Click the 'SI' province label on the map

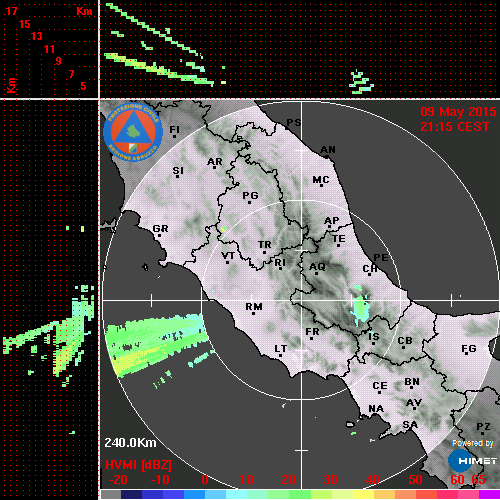[178, 170]
